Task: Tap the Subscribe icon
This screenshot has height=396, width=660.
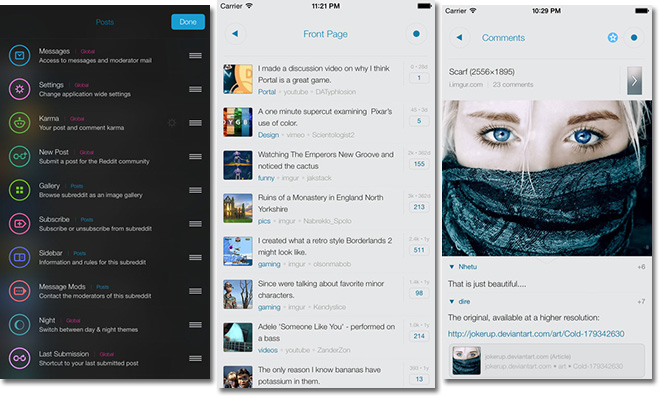Action: pyautogui.click(x=19, y=223)
